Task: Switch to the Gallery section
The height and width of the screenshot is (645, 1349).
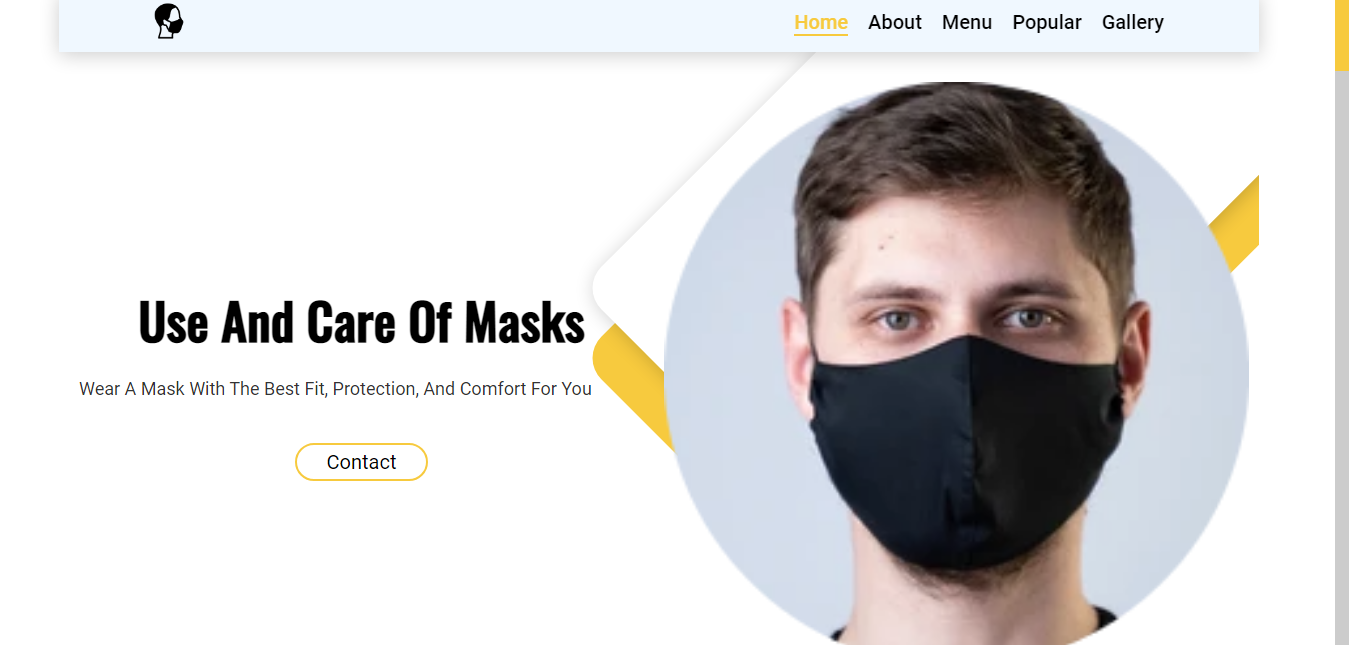Action: tap(1133, 22)
